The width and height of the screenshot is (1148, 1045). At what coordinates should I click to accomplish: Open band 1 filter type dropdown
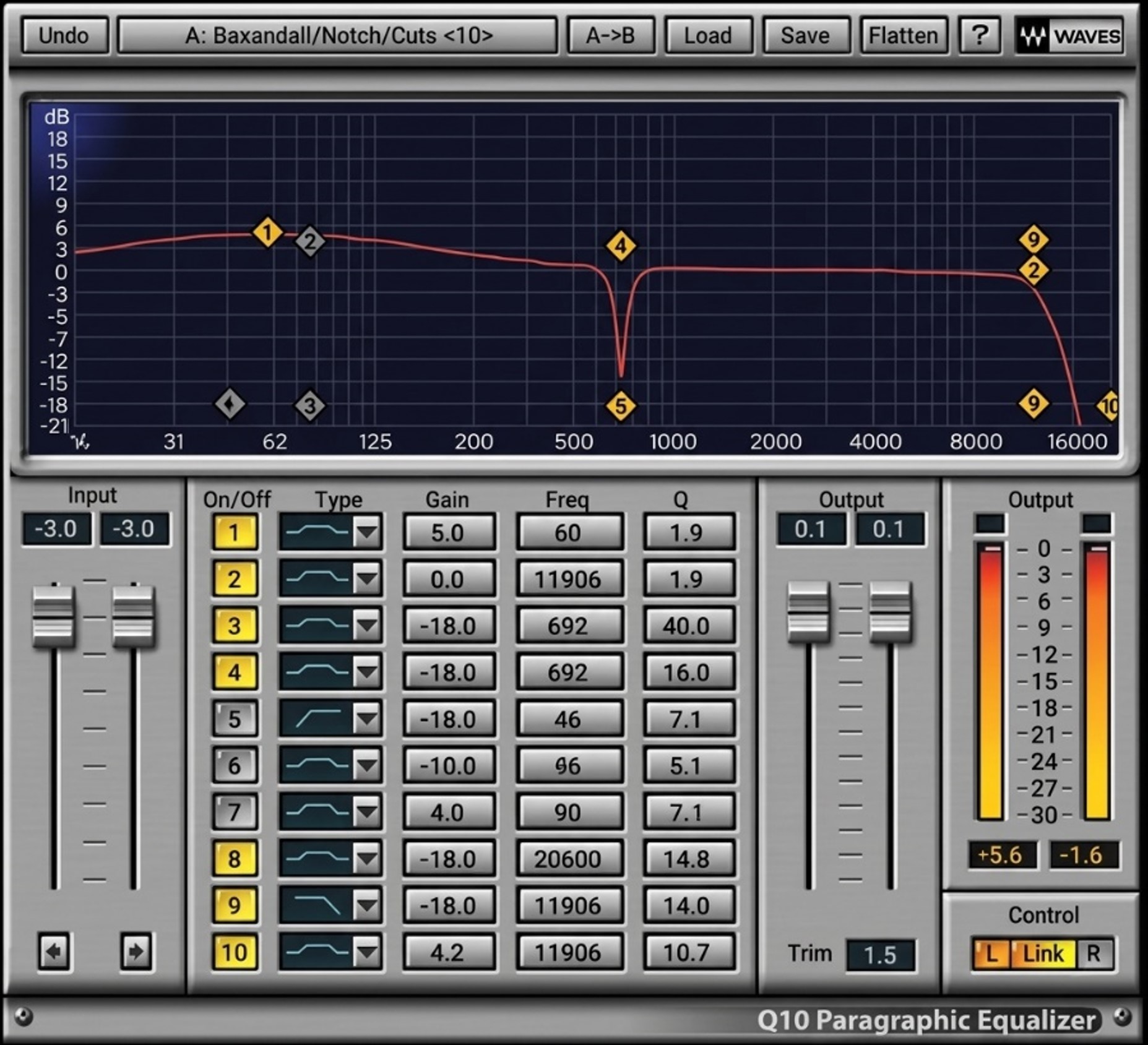tap(367, 531)
